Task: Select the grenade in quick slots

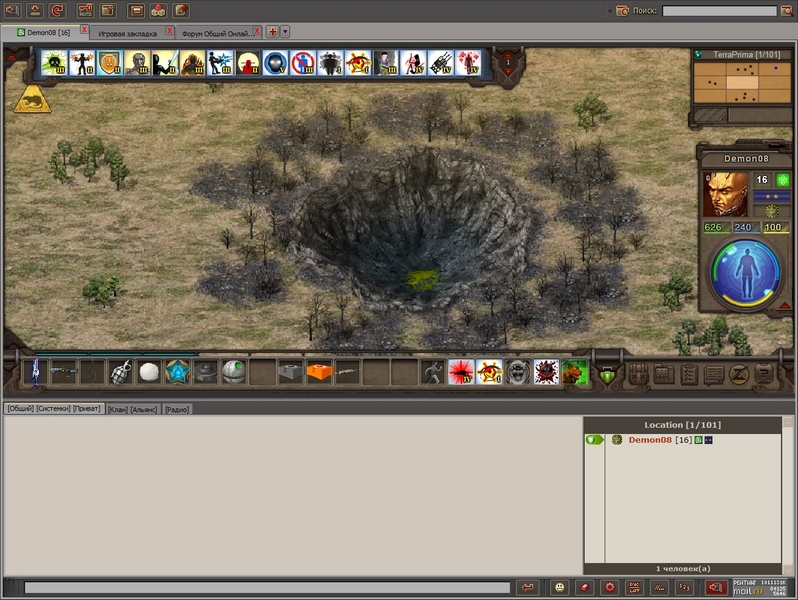Action: tap(121, 373)
